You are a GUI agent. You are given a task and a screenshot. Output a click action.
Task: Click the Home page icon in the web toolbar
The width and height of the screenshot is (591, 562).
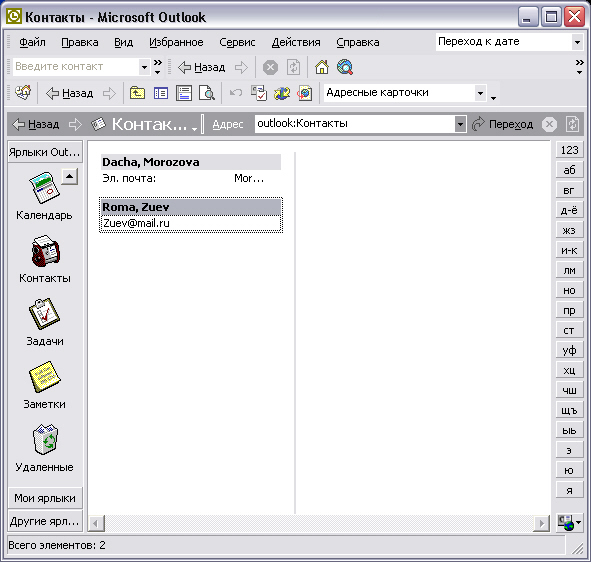[x=322, y=67]
